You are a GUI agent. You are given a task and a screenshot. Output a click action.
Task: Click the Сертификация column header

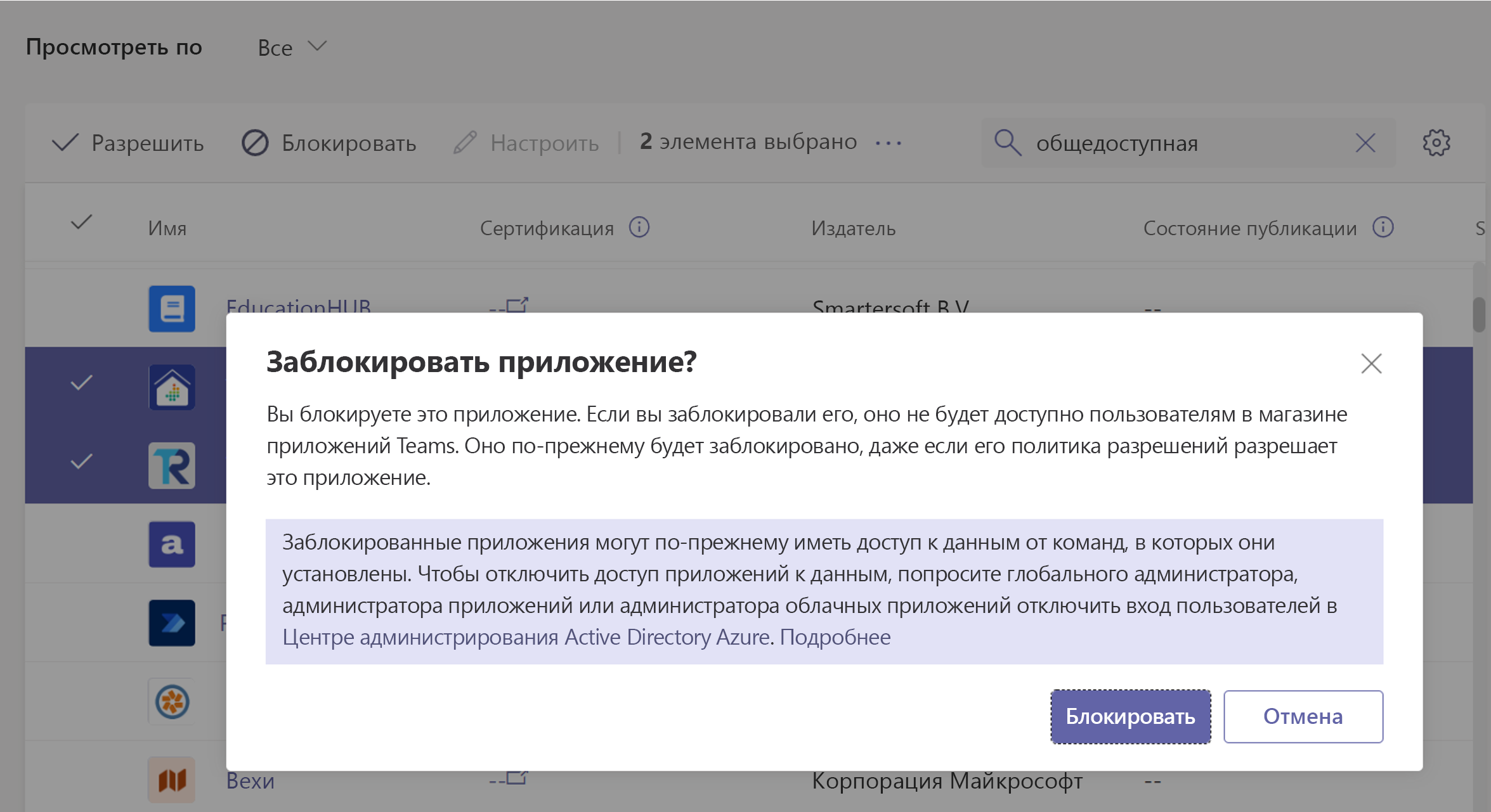(547, 228)
